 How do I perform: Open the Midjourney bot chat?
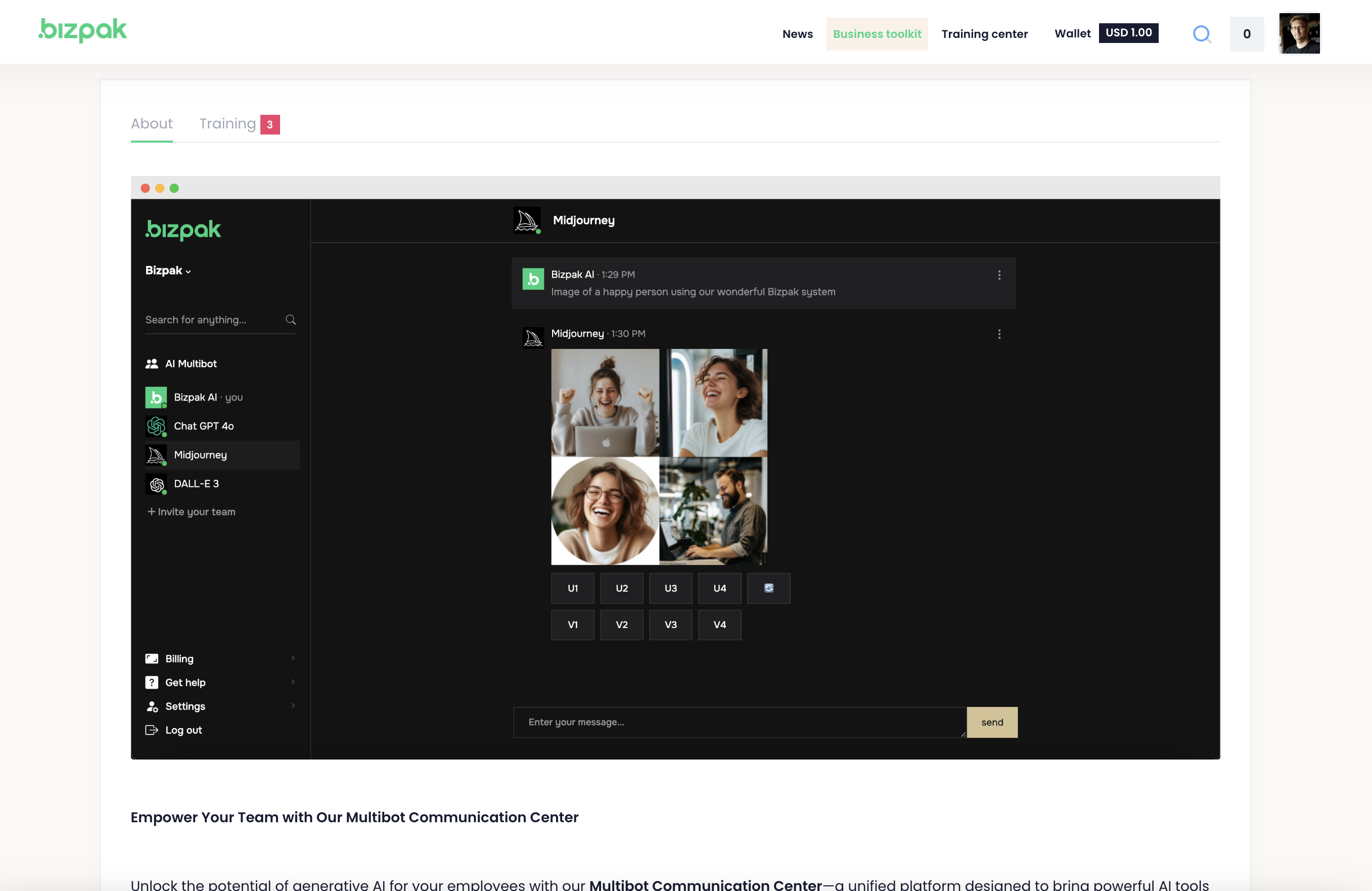click(x=200, y=455)
